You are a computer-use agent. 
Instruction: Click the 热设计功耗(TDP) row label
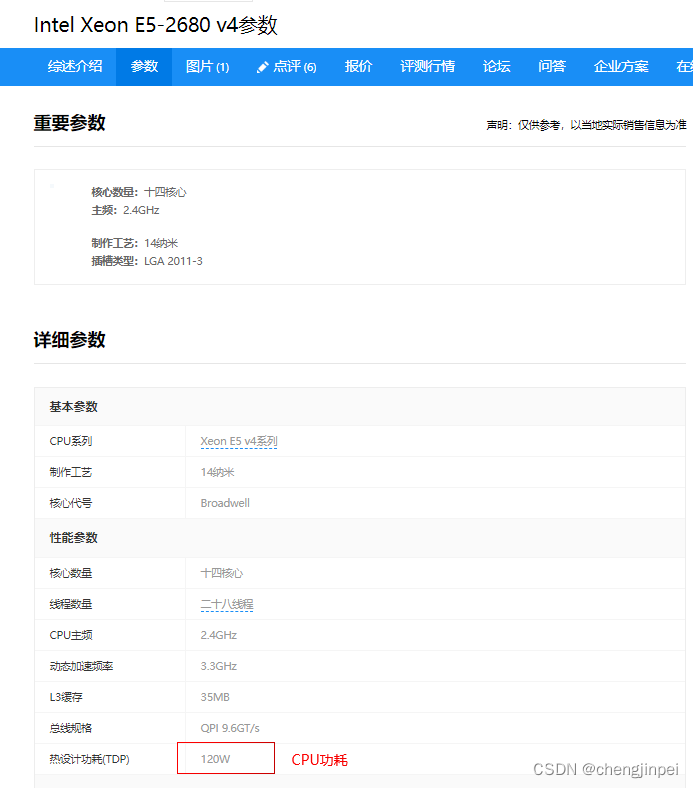tap(89, 759)
